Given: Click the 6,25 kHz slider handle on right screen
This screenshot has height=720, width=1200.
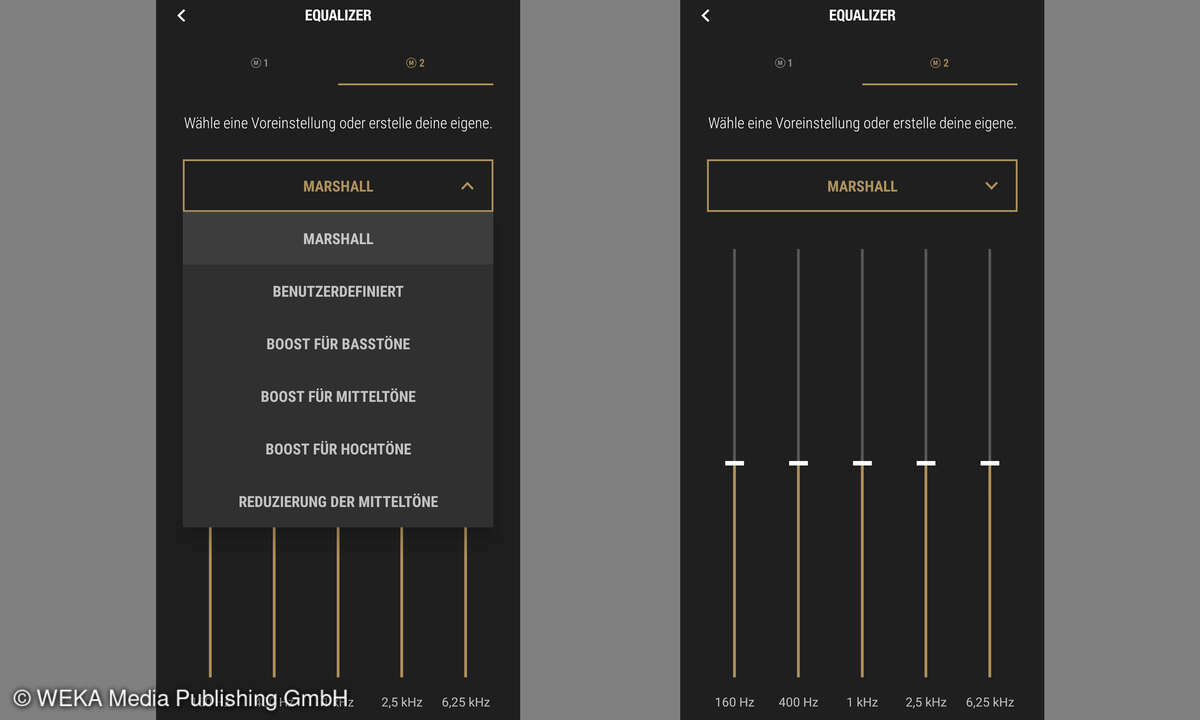Looking at the screenshot, I should pyautogui.click(x=990, y=463).
